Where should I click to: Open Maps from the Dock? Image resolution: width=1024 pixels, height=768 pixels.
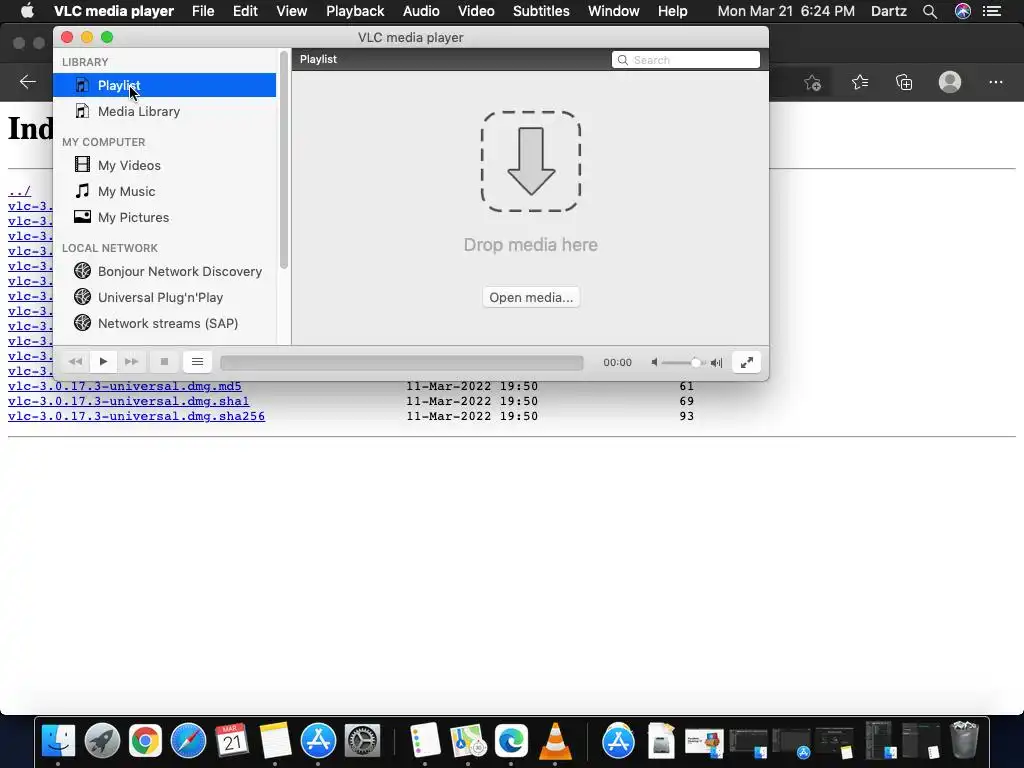[468, 741]
